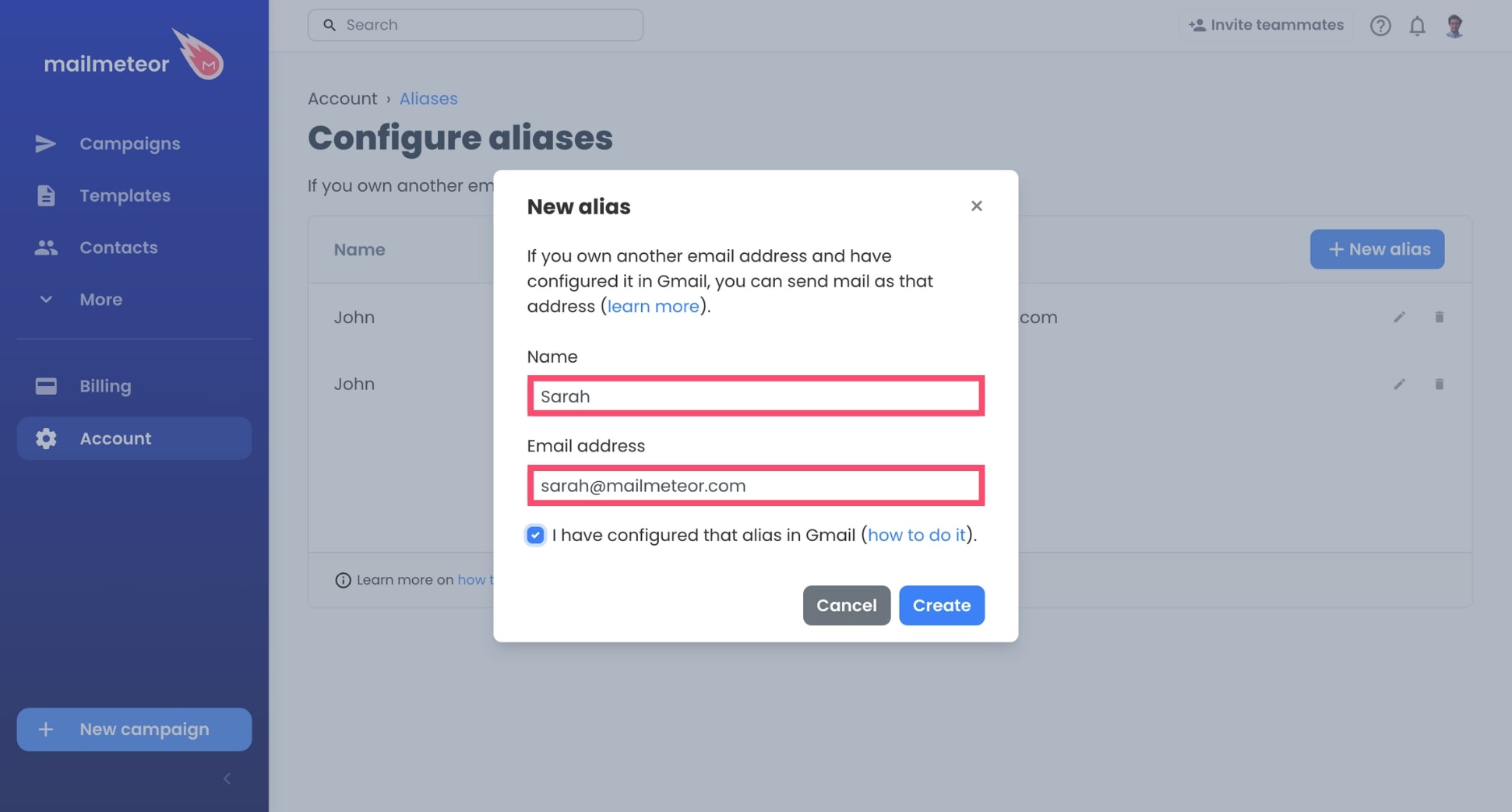
Task: Start a New campaign
Action: (x=134, y=729)
